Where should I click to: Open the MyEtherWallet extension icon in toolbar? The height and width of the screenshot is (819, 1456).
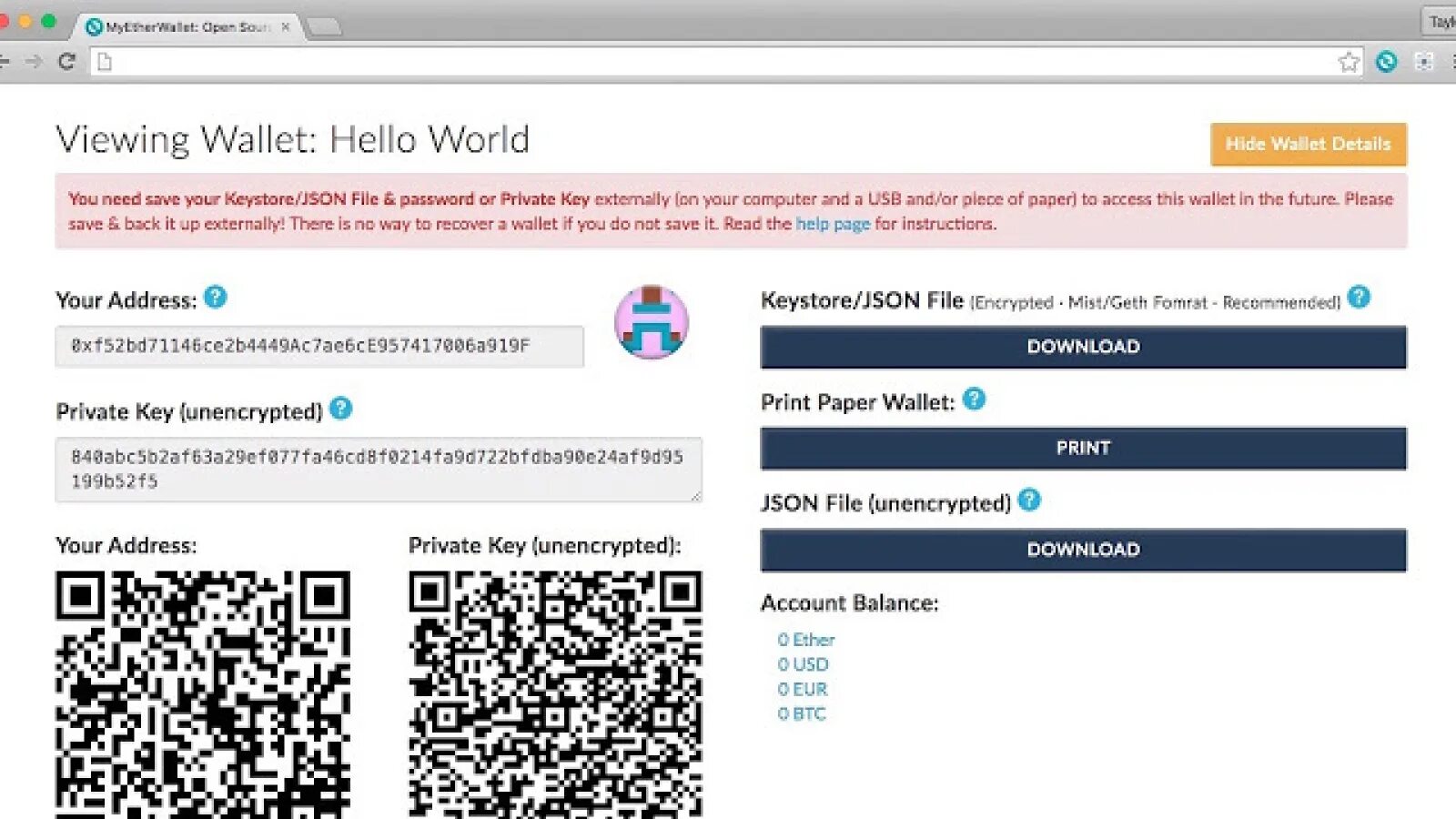tap(1387, 62)
